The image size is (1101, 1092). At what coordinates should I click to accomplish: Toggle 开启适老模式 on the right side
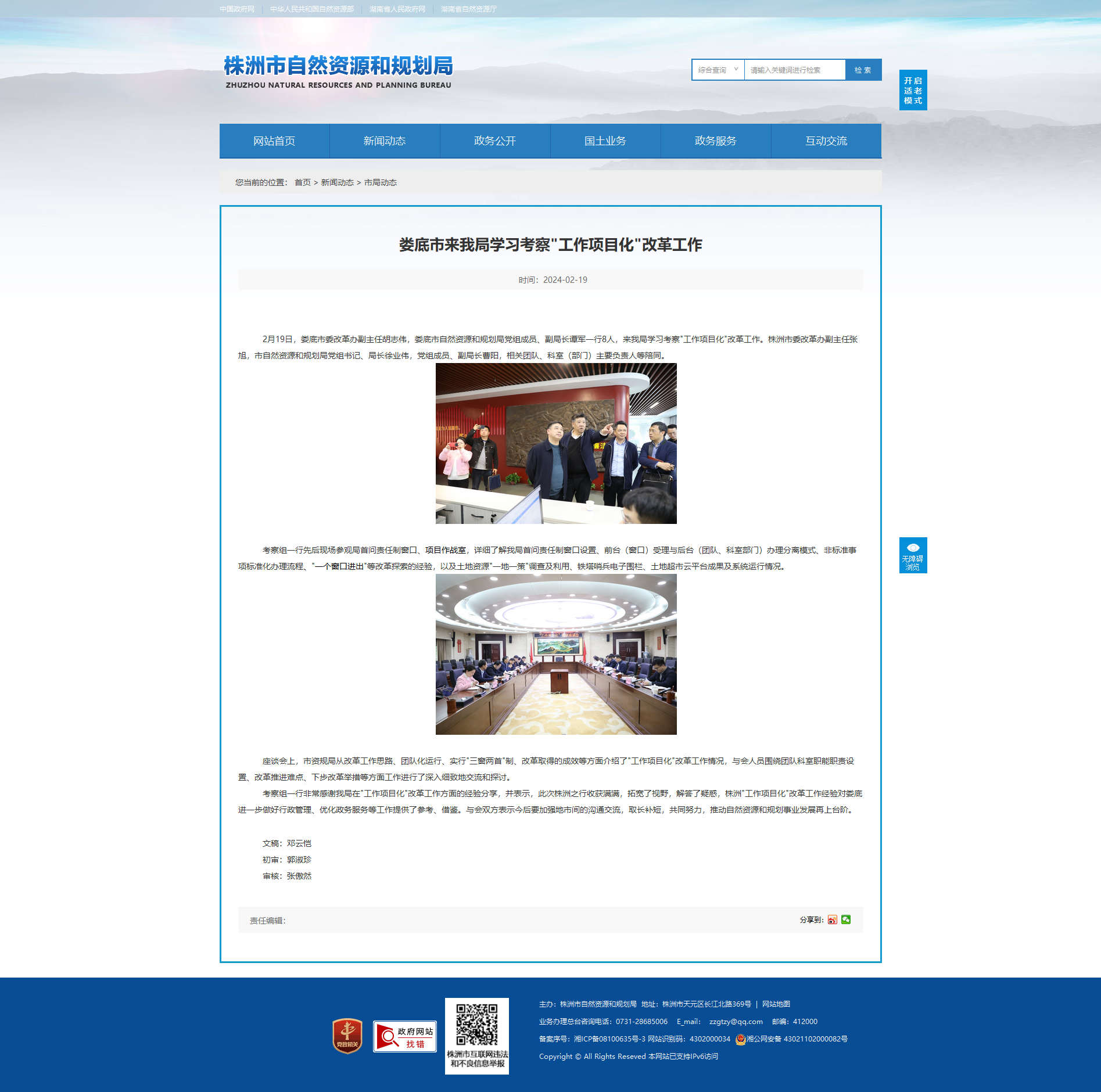[913, 90]
